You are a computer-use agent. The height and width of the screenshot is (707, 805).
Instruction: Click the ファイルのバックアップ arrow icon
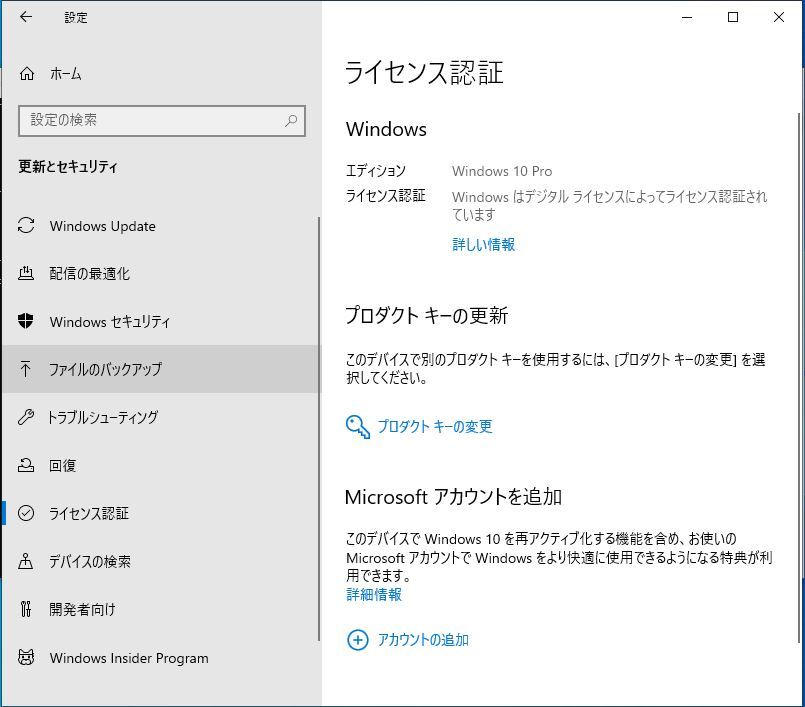[x=26, y=369]
